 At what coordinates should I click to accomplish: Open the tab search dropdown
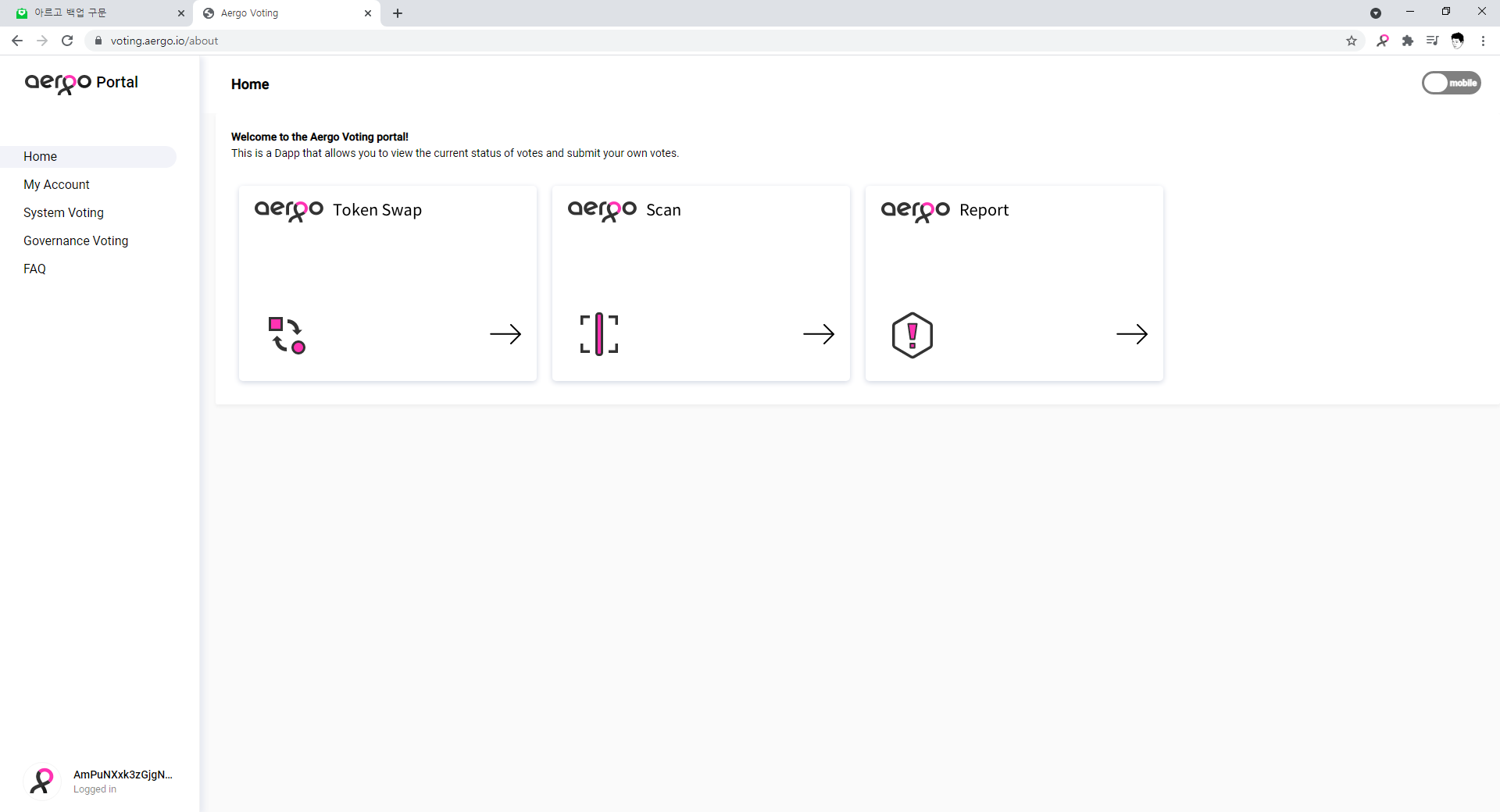(1376, 13)
